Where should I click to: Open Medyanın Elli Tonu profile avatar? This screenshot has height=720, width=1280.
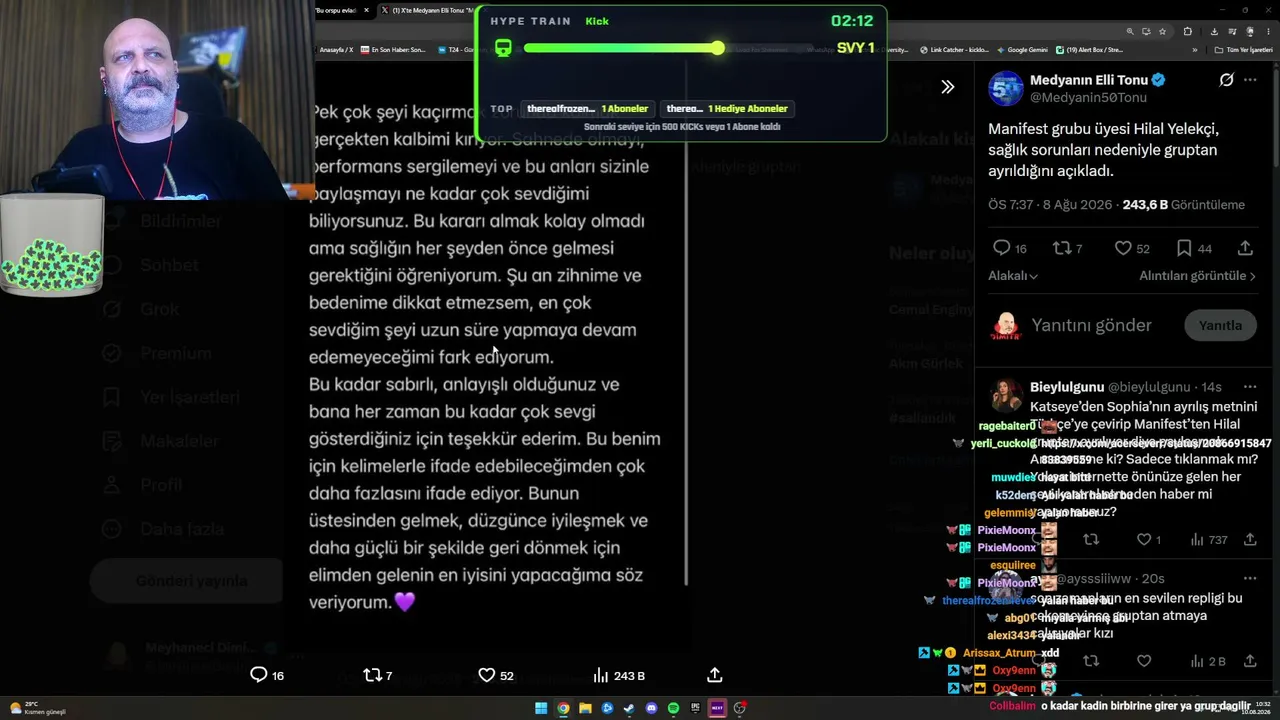click(1006, 88)
